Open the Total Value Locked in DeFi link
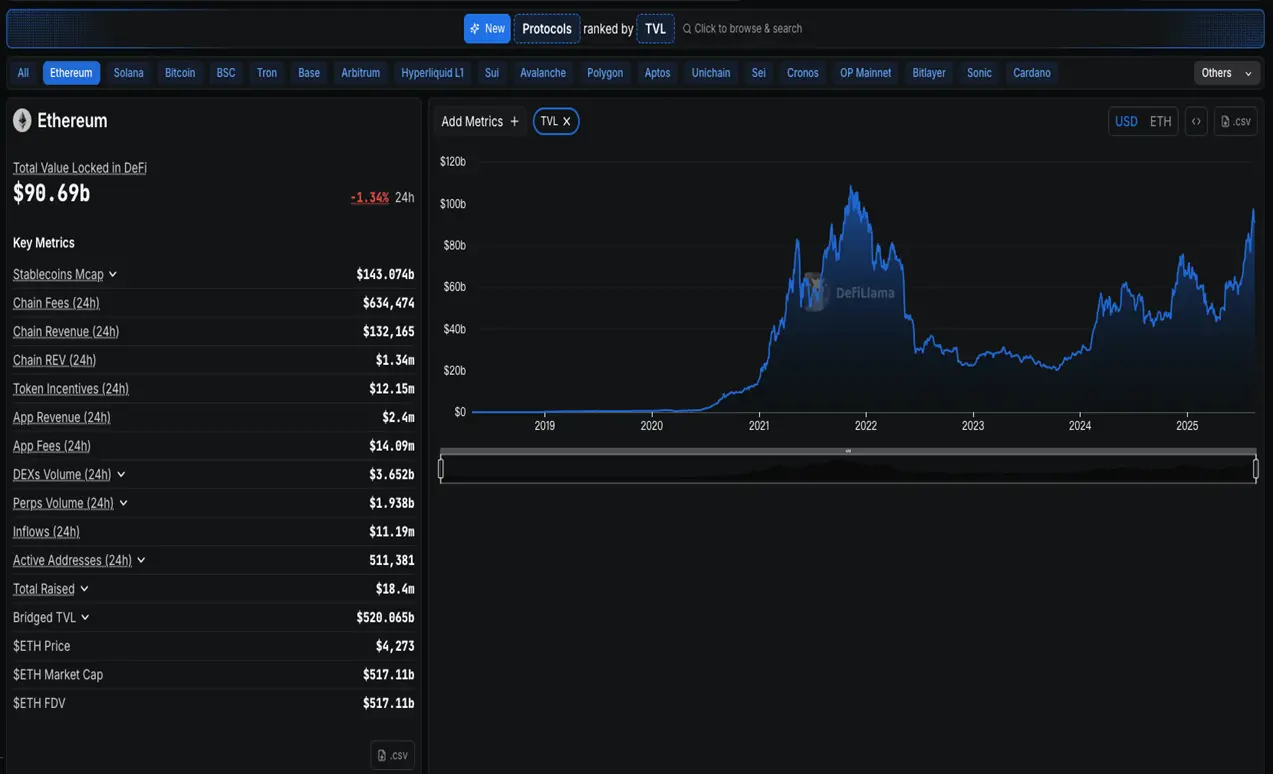 coord(80,168)
